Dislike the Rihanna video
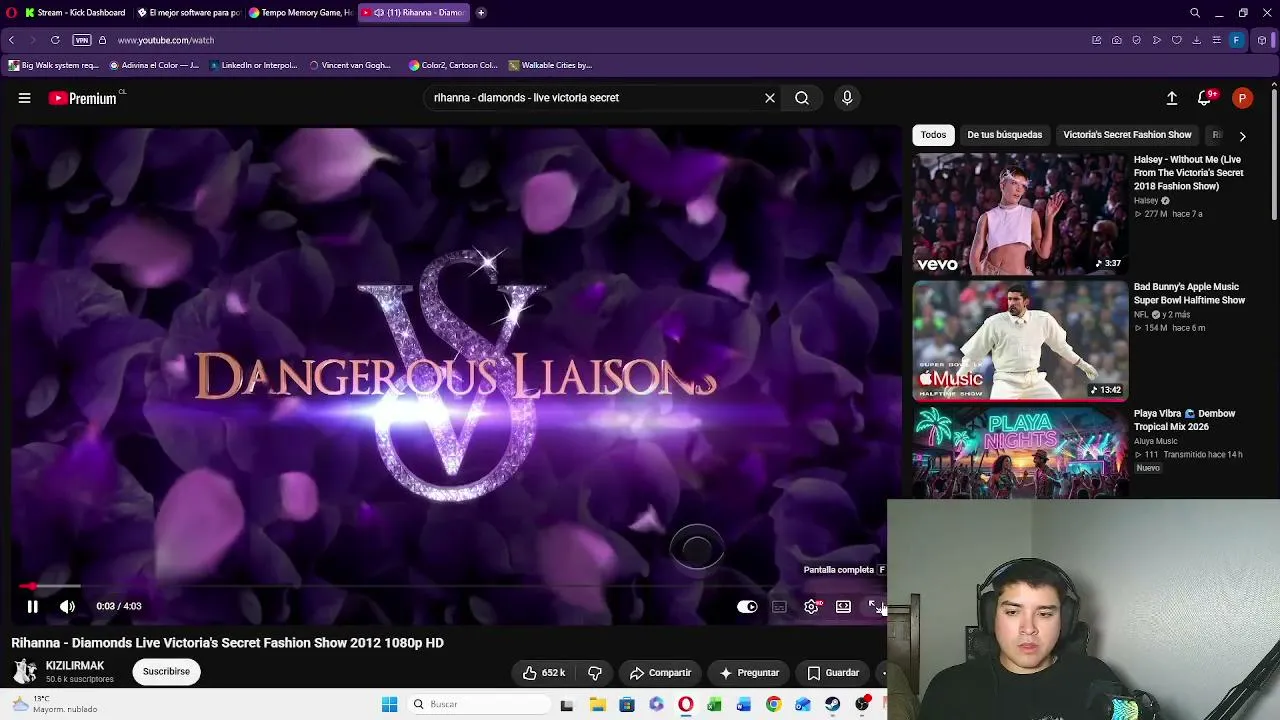Screen dimensions: 1280x720 click(x=595, y=673)
